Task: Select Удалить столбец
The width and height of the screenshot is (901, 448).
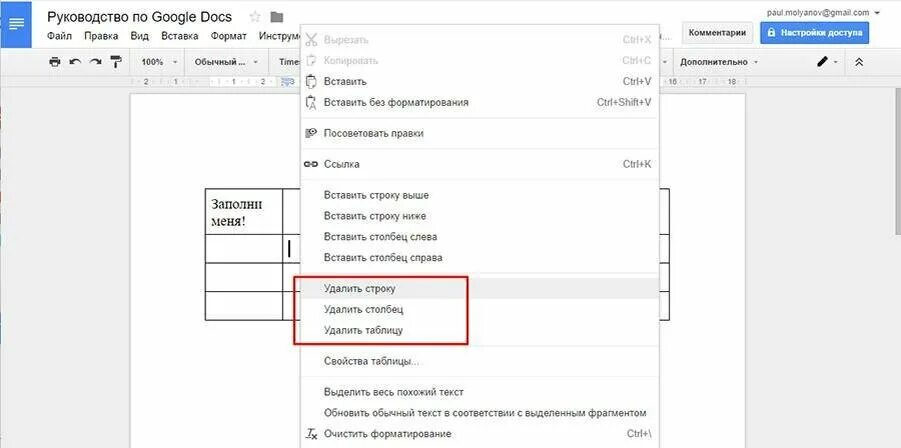Action: pyautogui.click(x=479, y=310)
